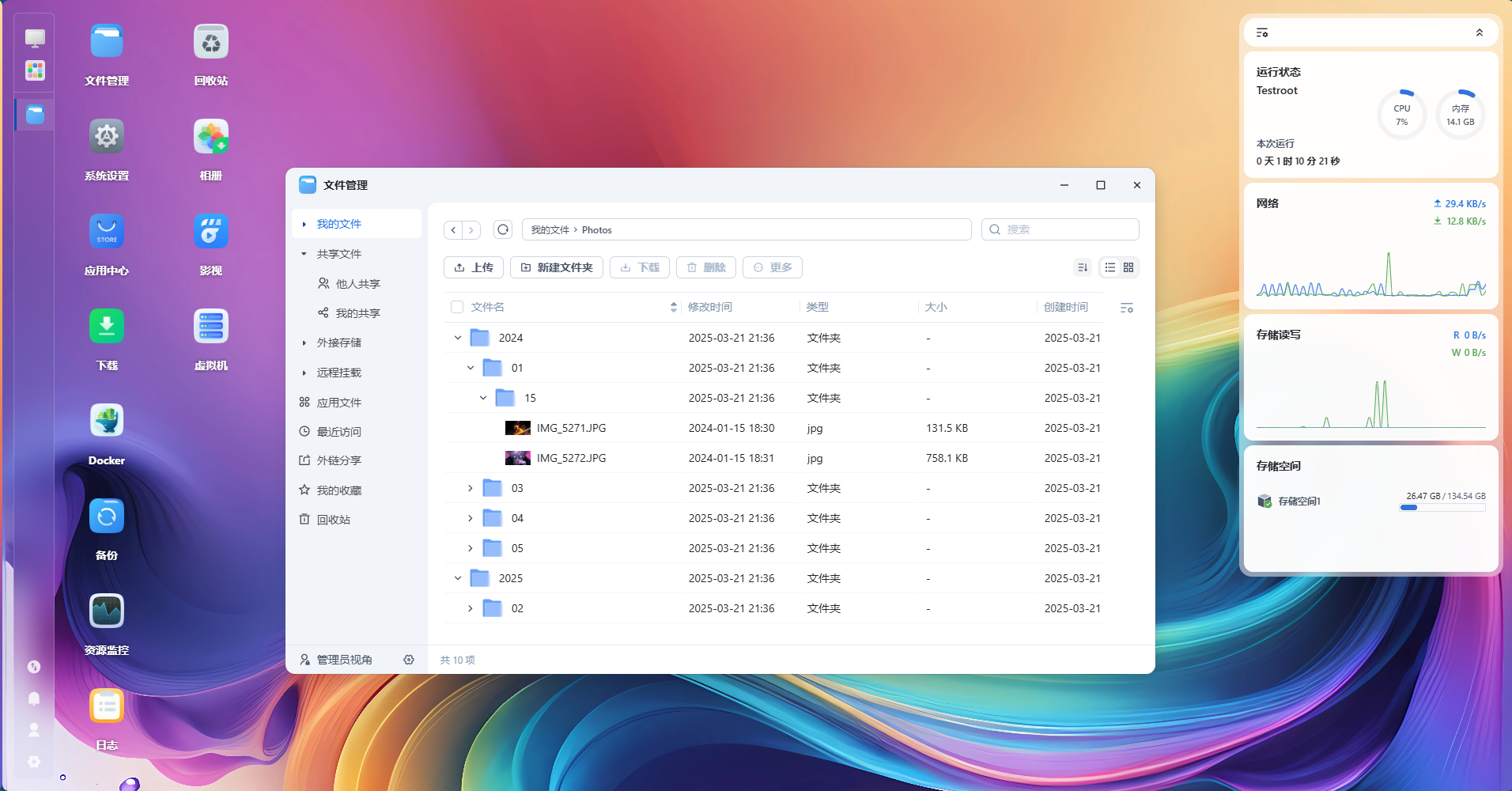Tick the select-all checkbox beside 文件名
1512x791 pixels.
point(457,307)
